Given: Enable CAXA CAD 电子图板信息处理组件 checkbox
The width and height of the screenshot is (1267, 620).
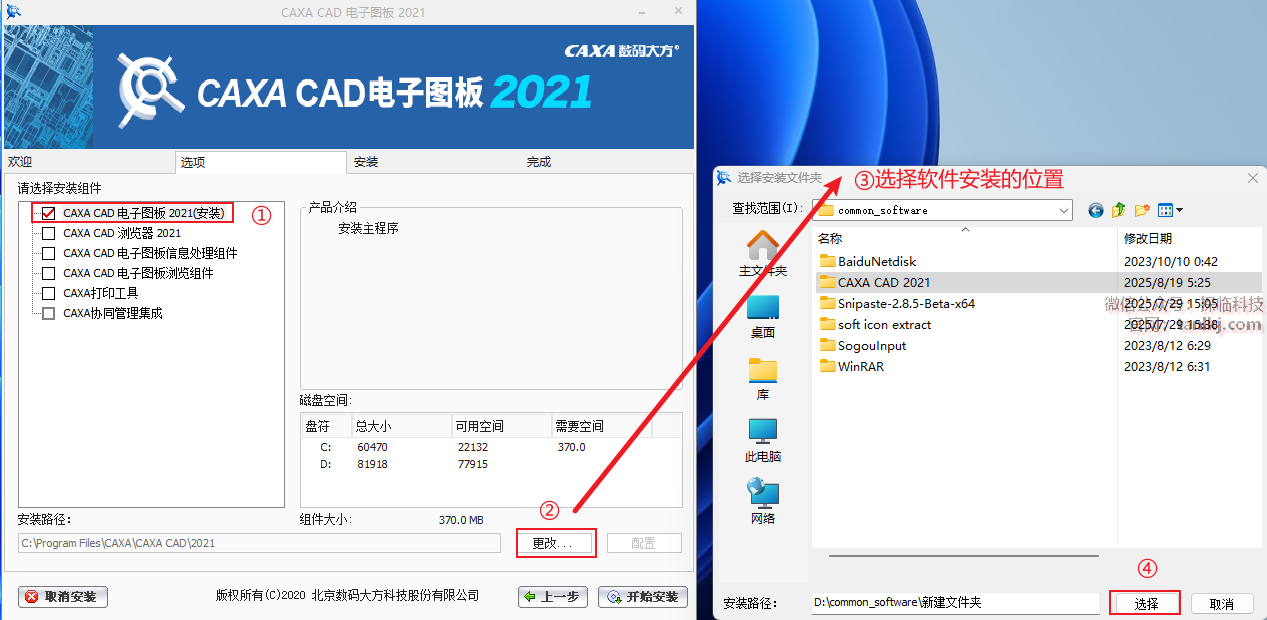Looking at the screenshot, I should (48, 253).
